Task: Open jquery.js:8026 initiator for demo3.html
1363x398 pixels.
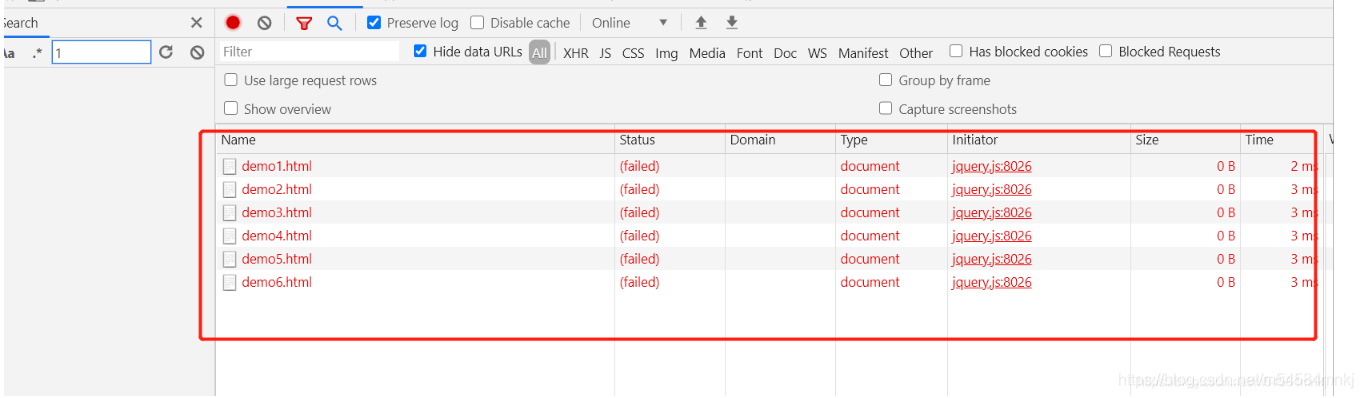Action: coord(991,212)
